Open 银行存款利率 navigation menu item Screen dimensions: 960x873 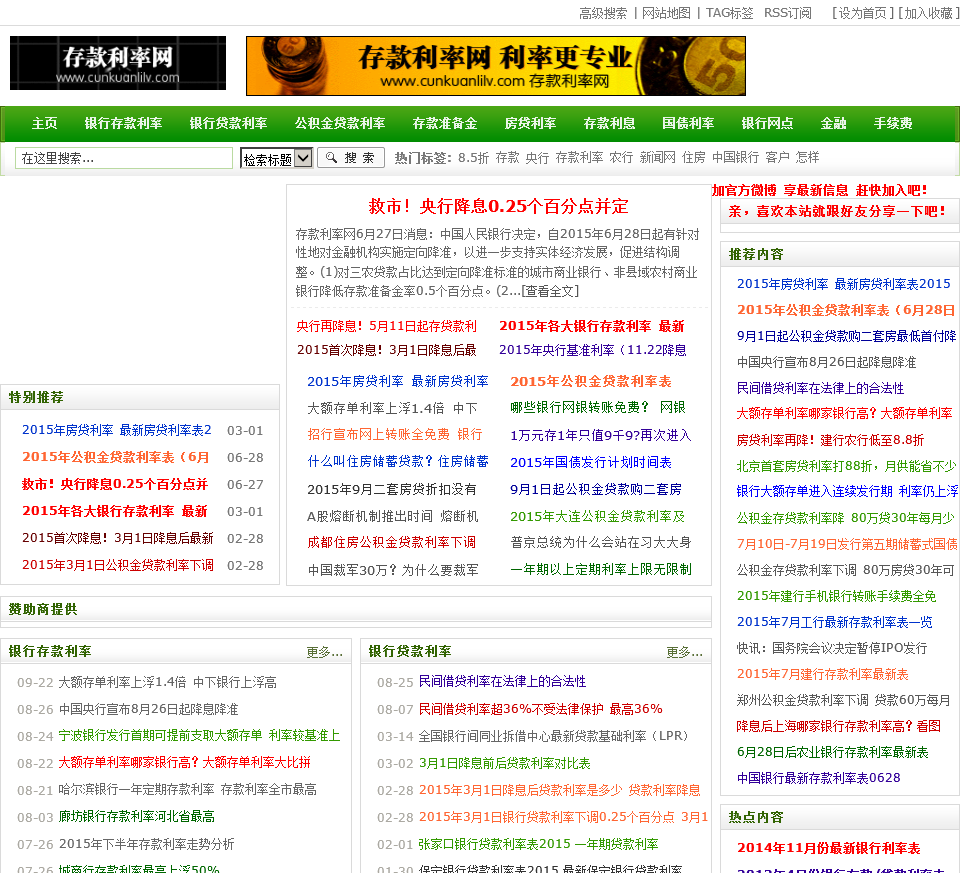click(x=123, y=123)
